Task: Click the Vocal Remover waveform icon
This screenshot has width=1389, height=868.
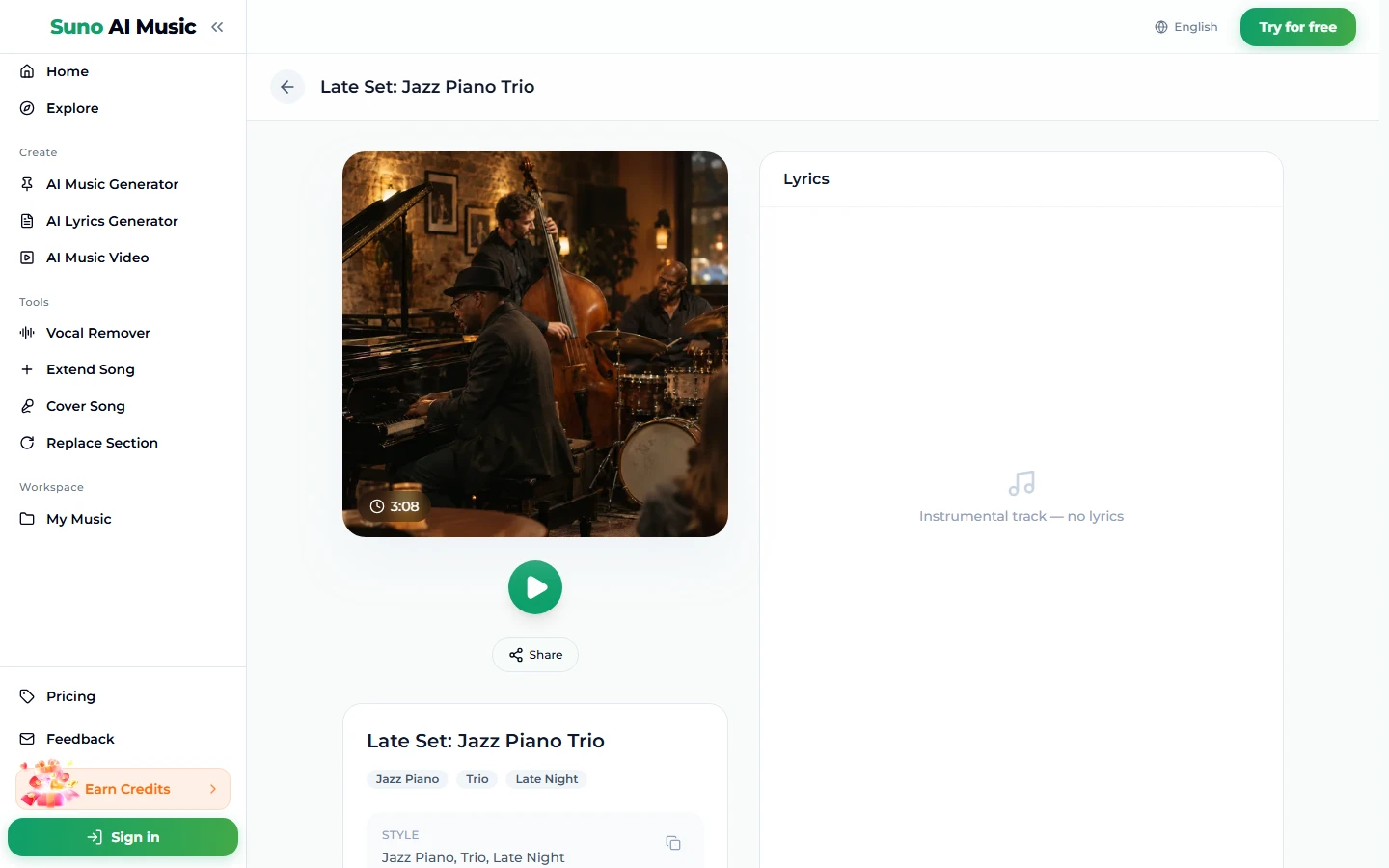Action: [x=27, y=333]
